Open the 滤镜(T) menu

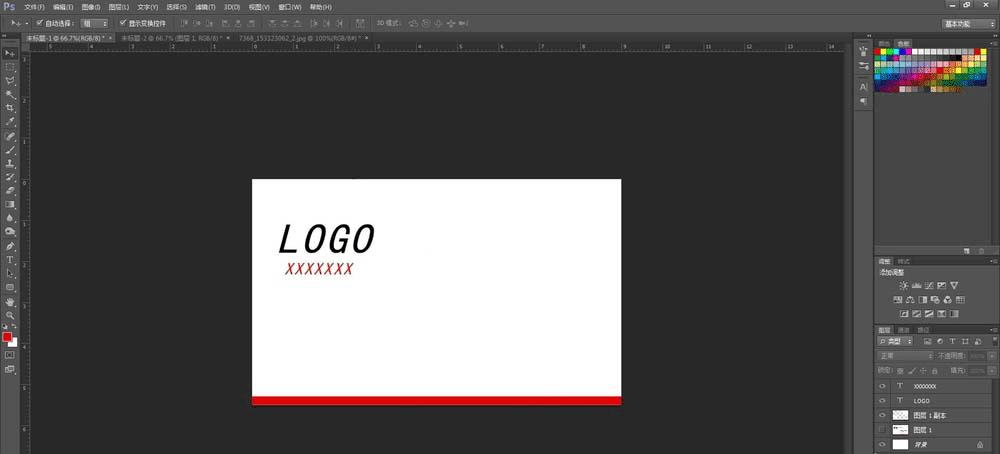coord(205,7)
